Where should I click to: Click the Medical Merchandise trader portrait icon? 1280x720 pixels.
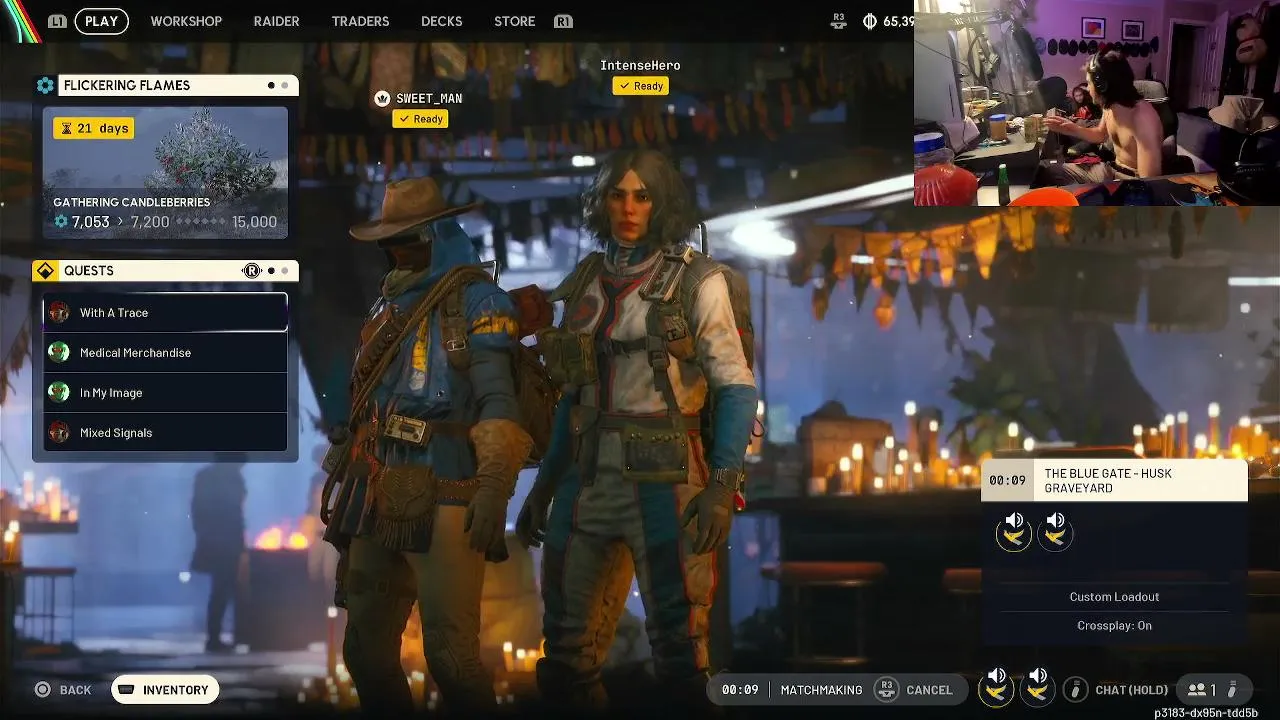point(59,352)
